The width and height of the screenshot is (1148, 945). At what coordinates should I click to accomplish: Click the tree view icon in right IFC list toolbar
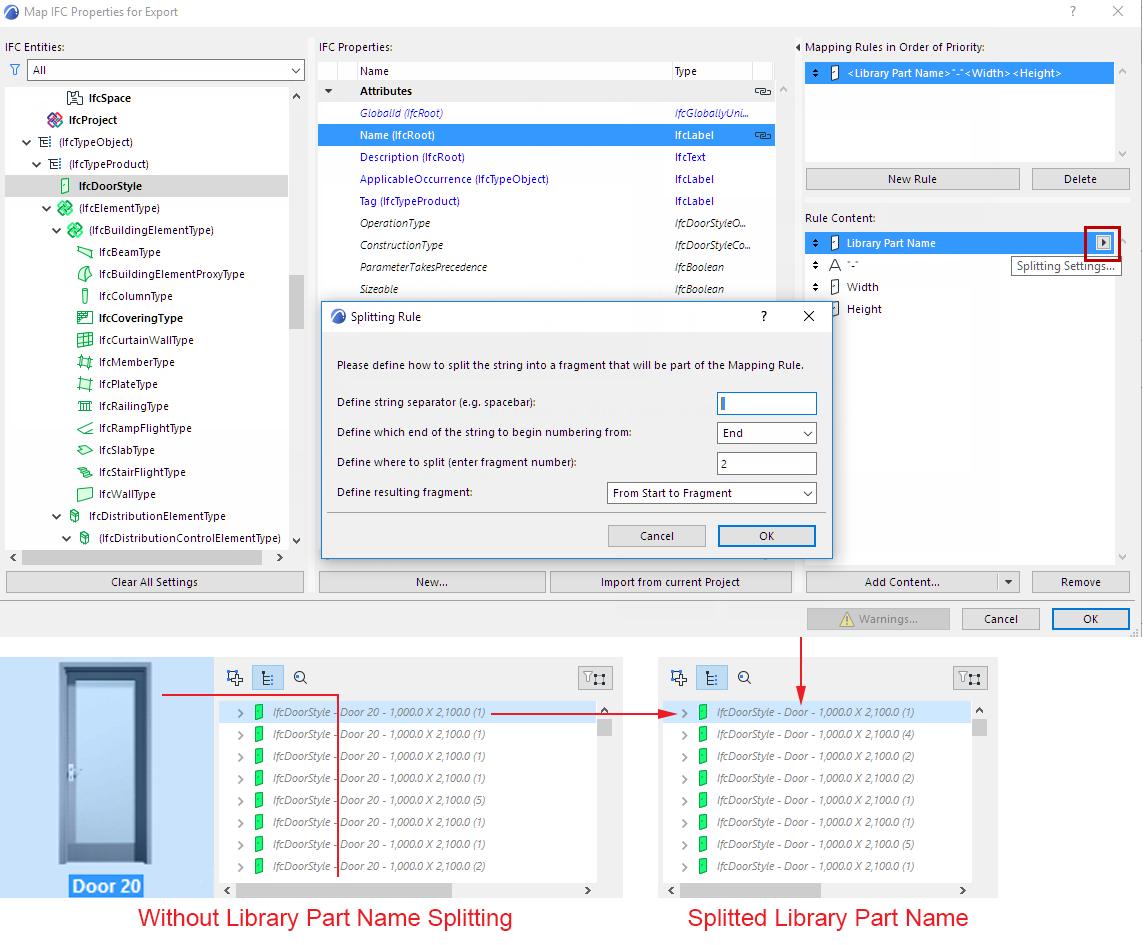[712, 678]
